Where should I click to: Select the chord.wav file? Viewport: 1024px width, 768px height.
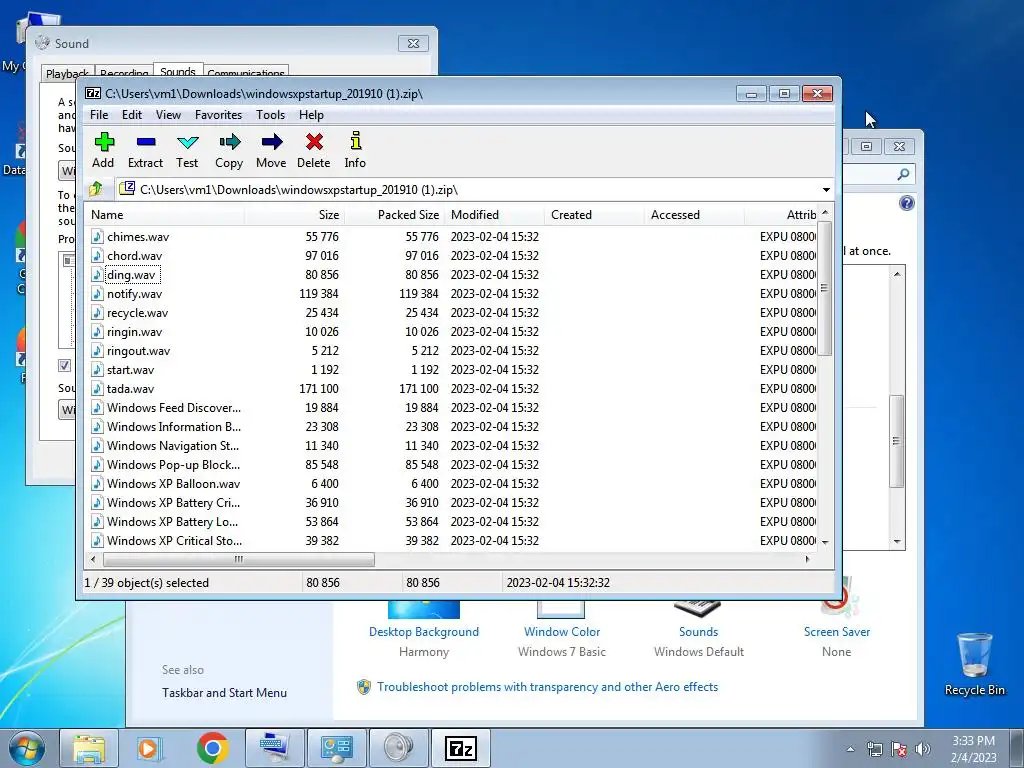tap(135, 256)
